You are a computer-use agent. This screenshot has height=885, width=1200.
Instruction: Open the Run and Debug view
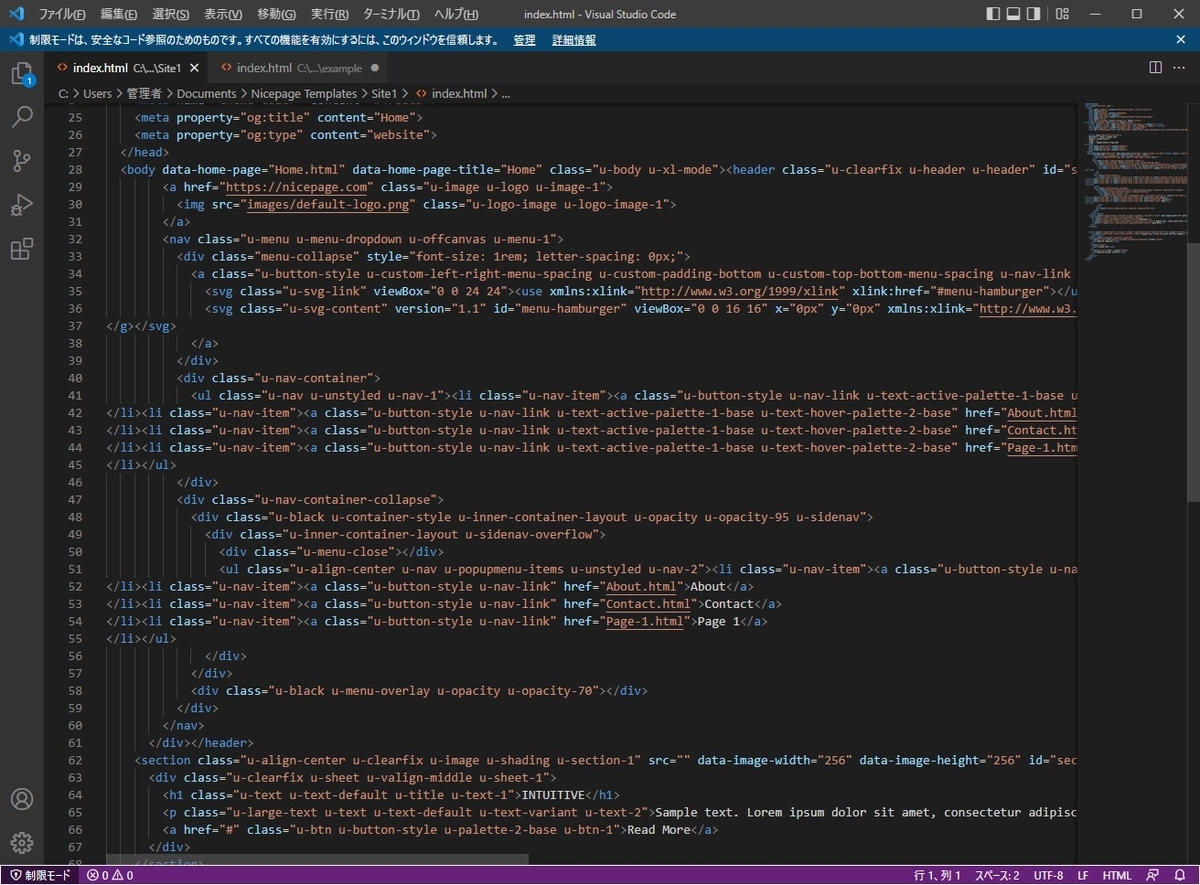tap(22, 205)
